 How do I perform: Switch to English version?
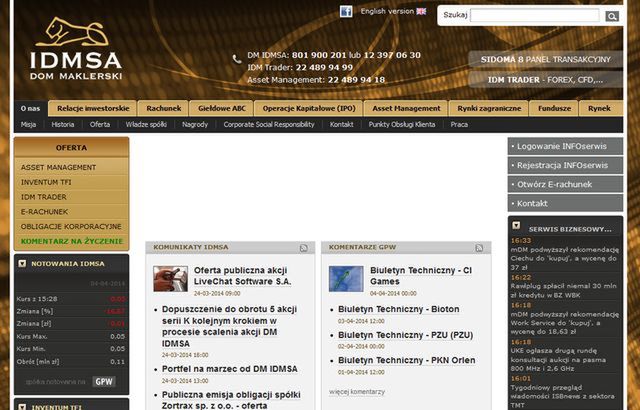(387, 11)
